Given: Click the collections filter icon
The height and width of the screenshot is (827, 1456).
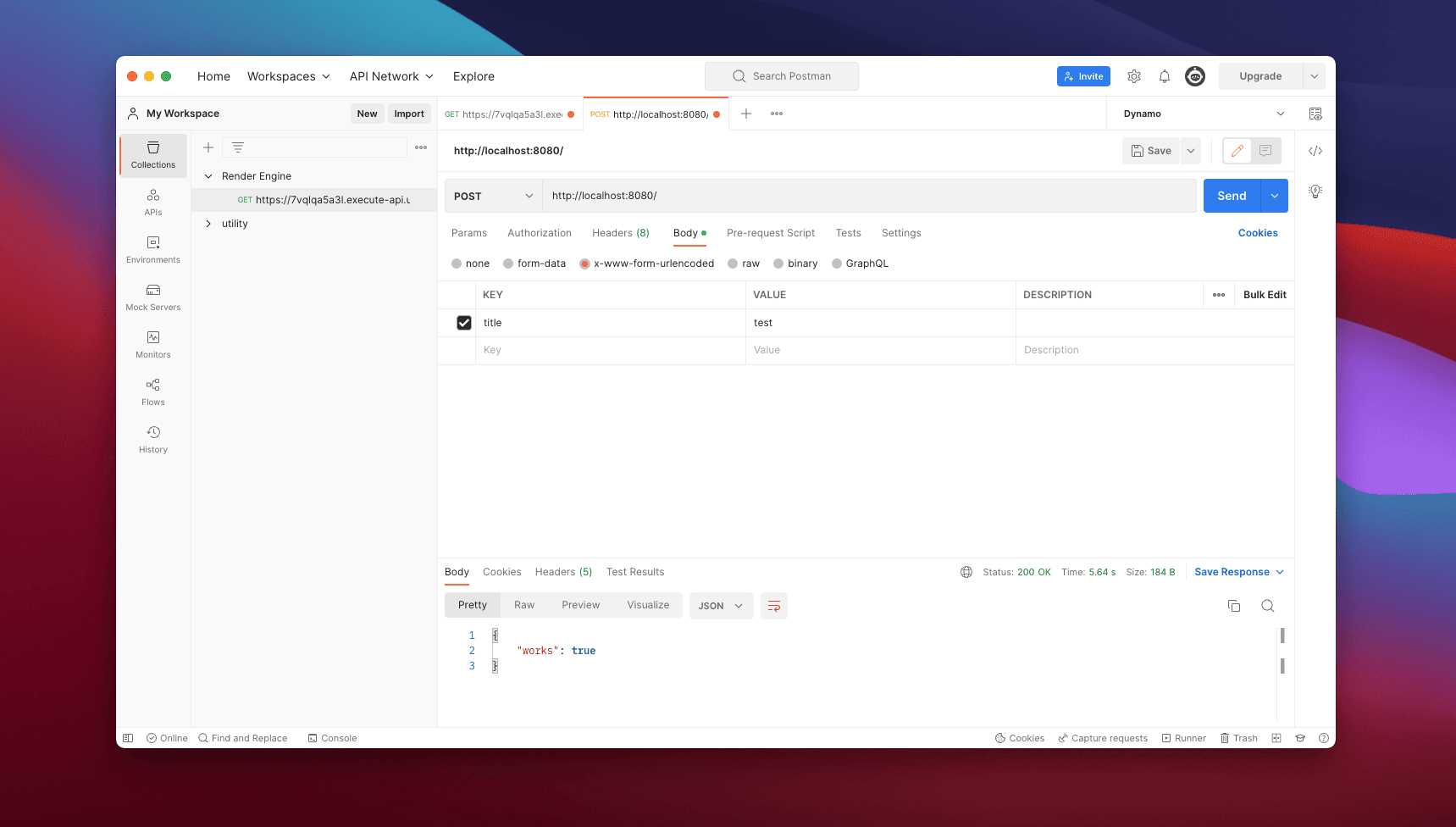Looking at the screenshot, I should click(238, 147).
